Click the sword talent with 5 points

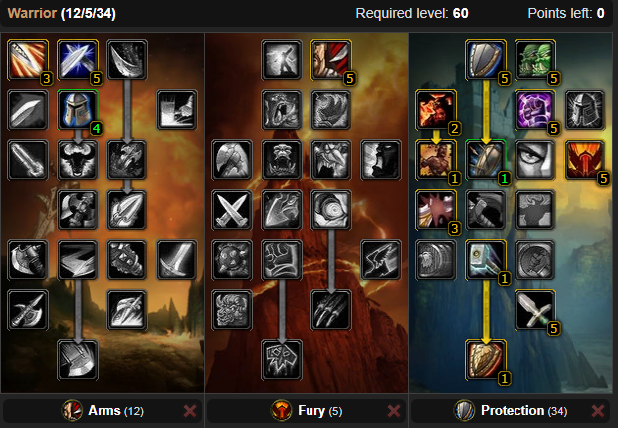coord(535,310)
